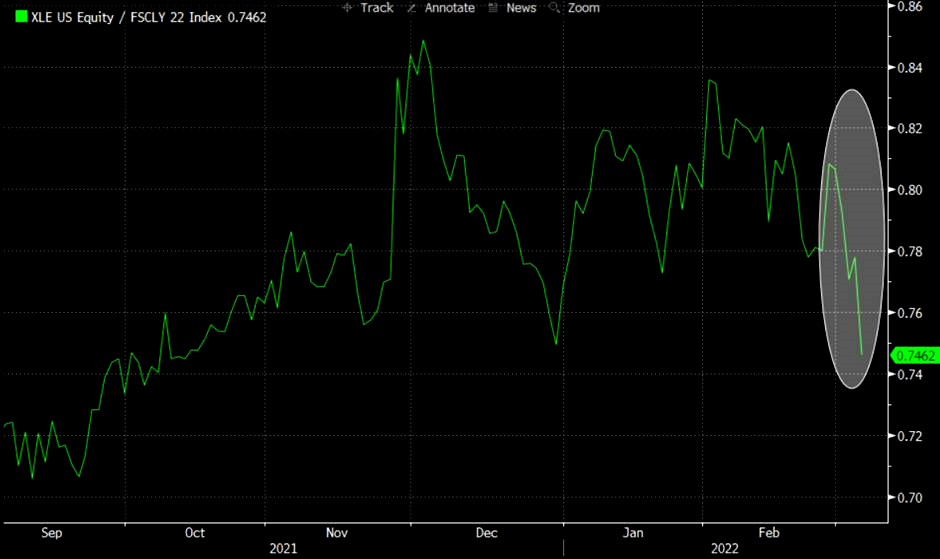The image size is (940, 559).
Task: Click the Annotate pencil icon
Action: point(411,8)
